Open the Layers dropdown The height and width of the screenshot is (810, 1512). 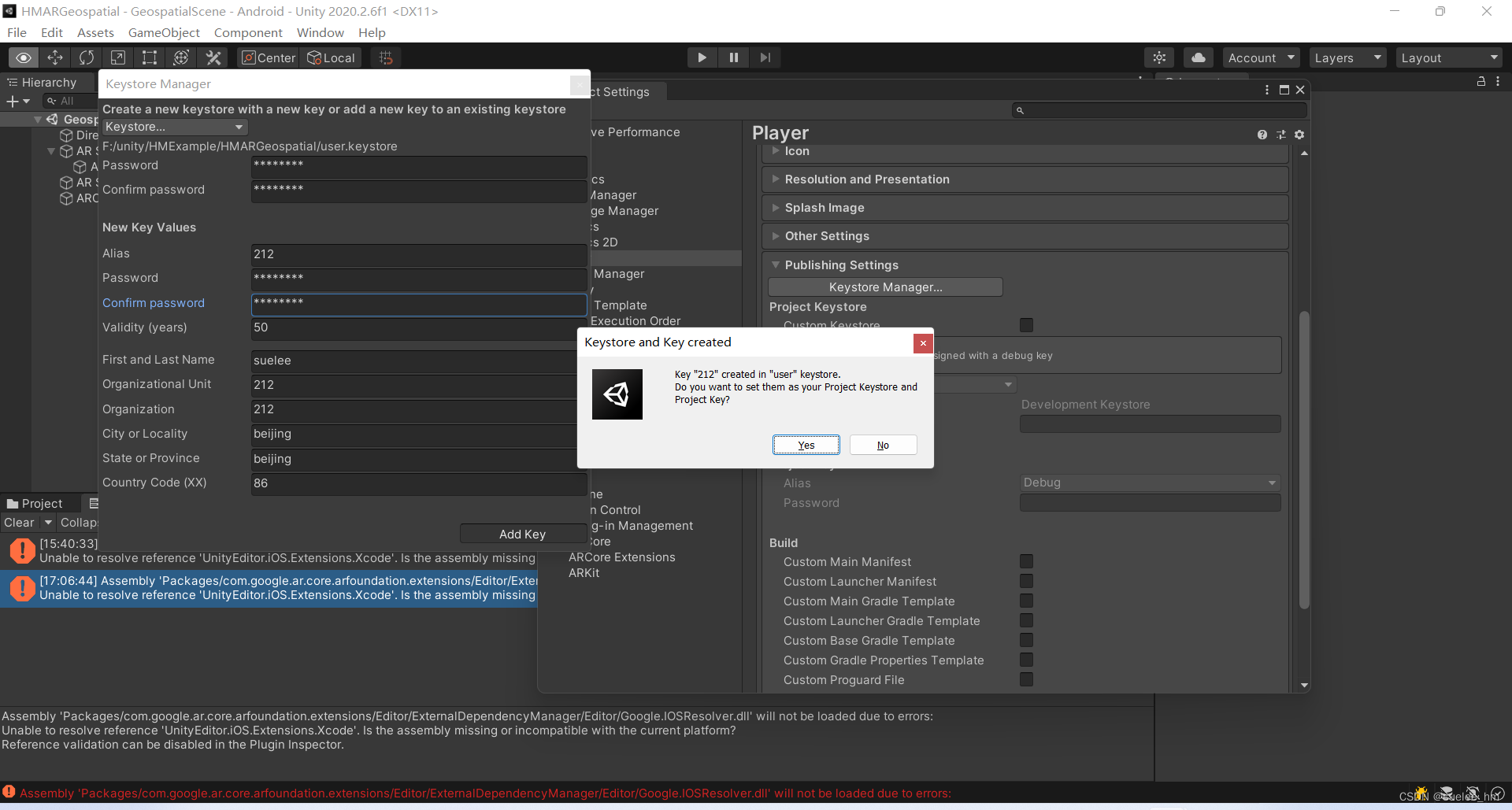(x=1347, y=57)
